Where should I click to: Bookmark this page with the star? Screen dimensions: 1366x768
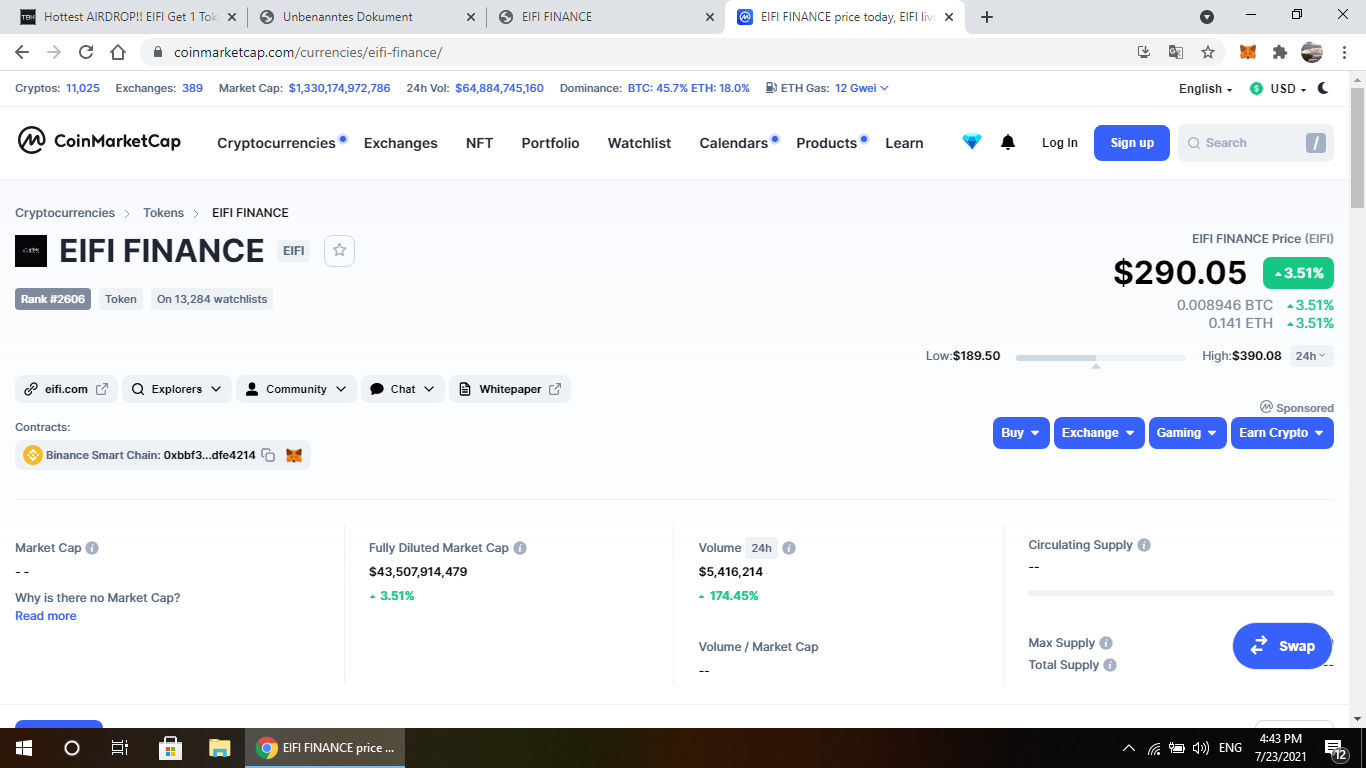coord(1208,52)
